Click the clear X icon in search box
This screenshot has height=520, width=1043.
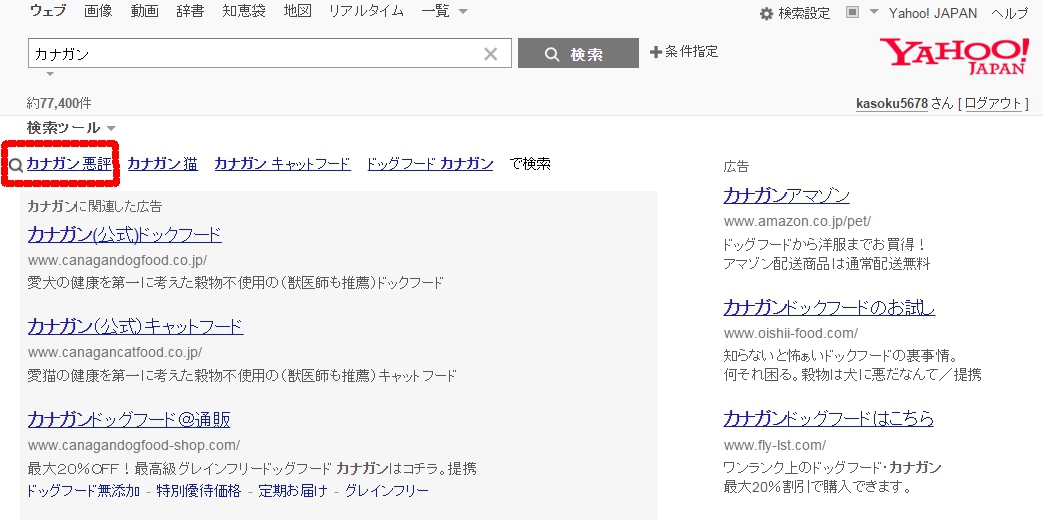click(490, 54)
